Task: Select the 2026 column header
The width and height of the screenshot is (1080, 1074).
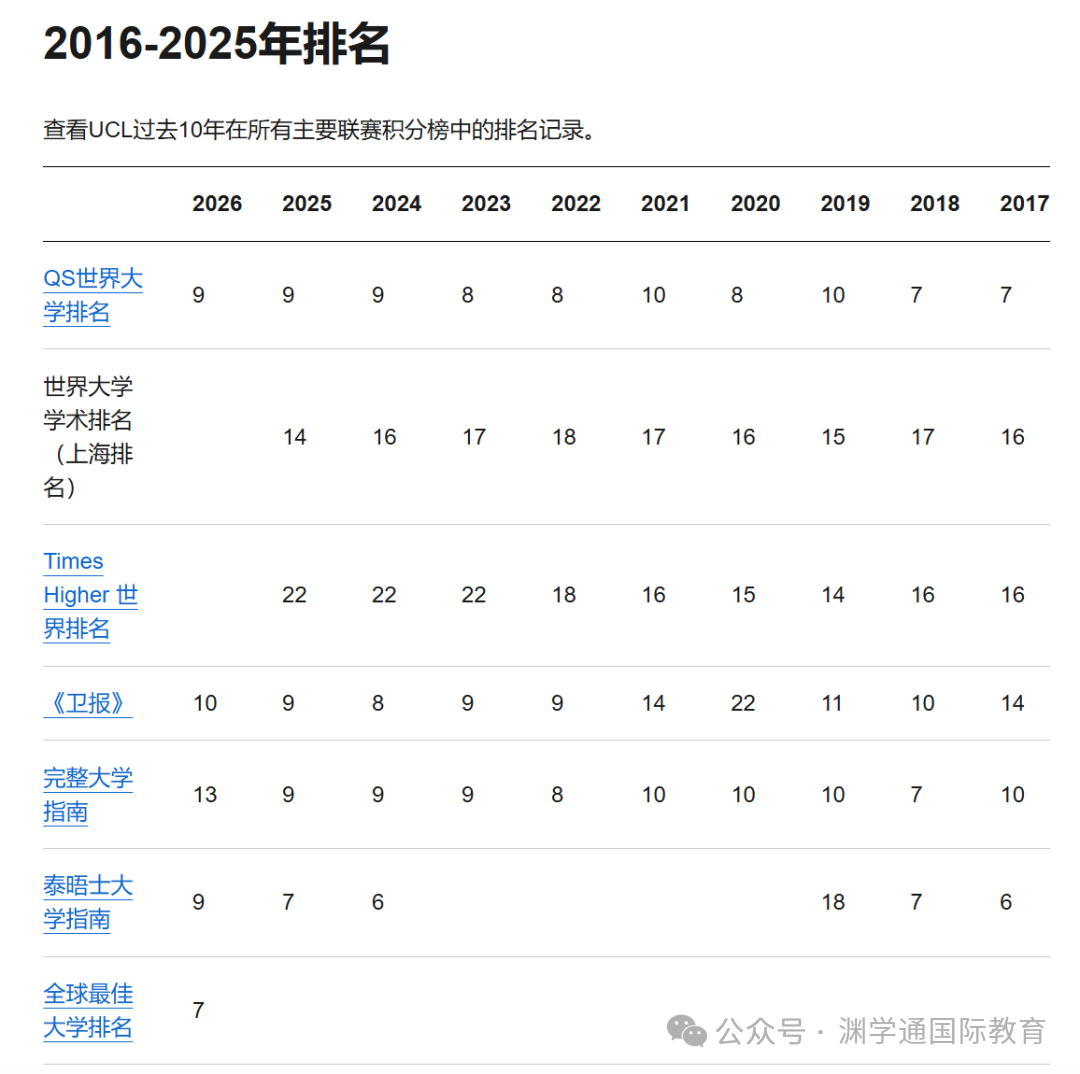Action: 217,204
